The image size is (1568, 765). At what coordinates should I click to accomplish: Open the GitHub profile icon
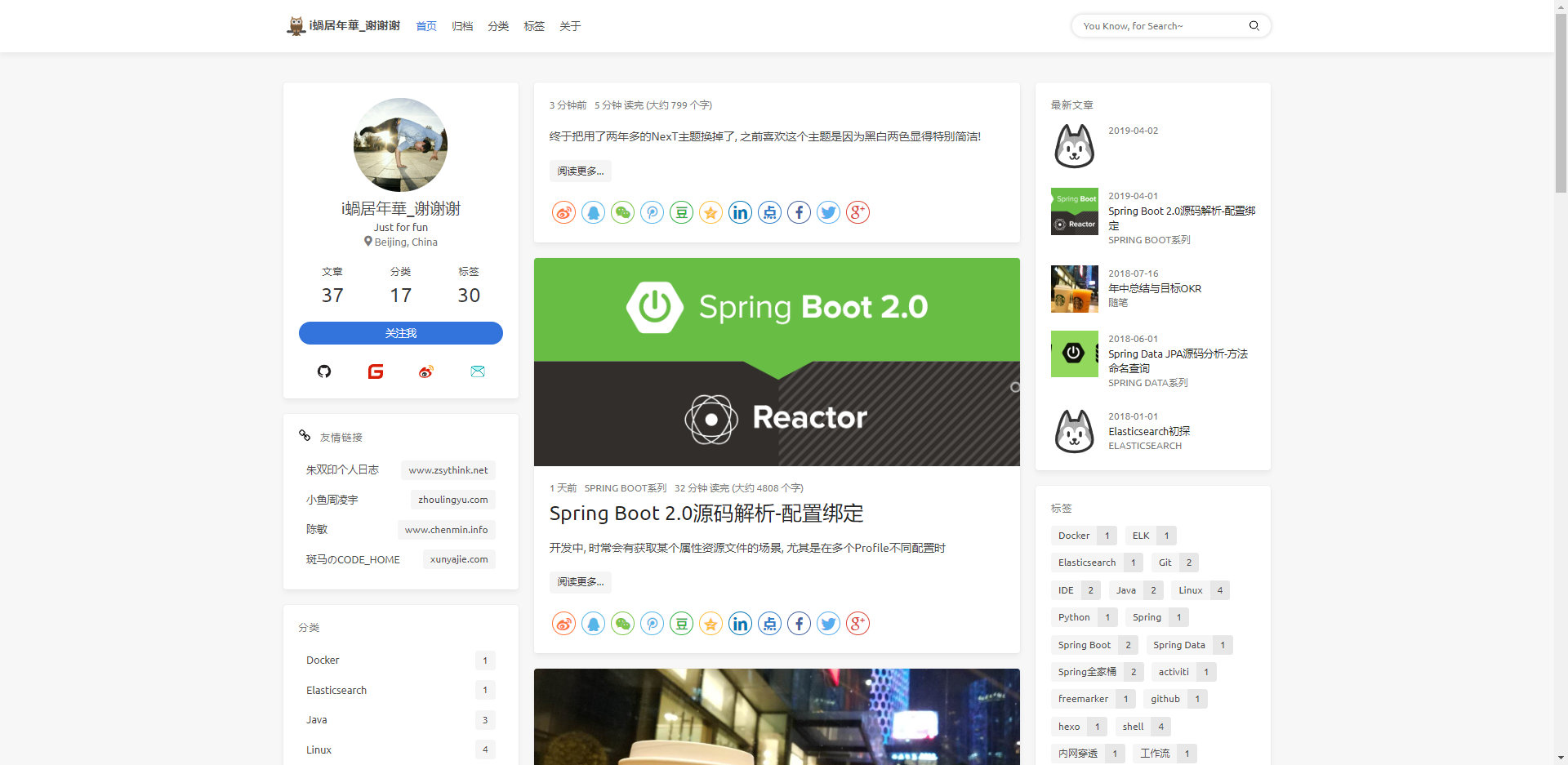pos(324,371)
